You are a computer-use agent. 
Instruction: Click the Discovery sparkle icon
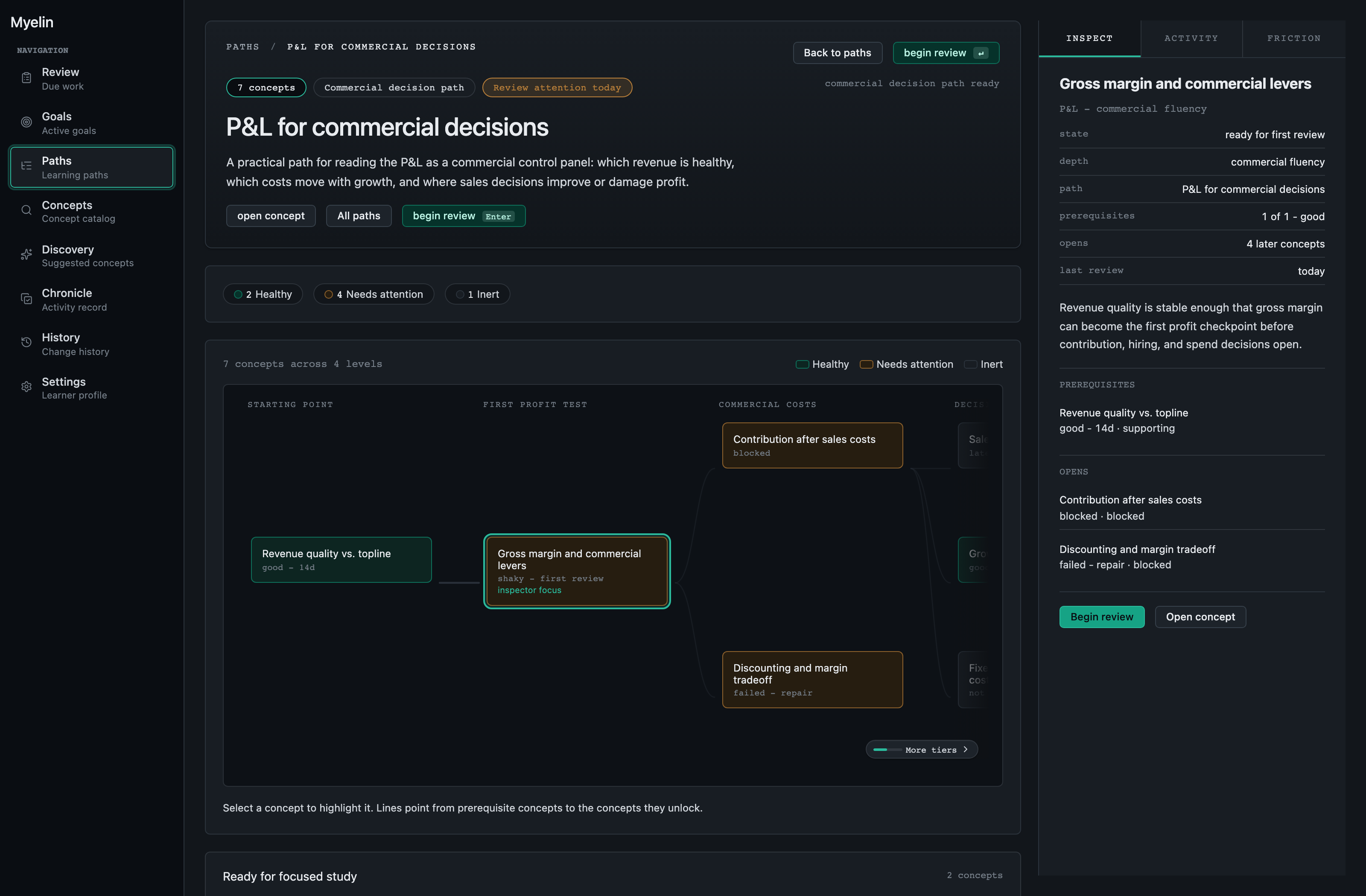(x=26, y=255)
